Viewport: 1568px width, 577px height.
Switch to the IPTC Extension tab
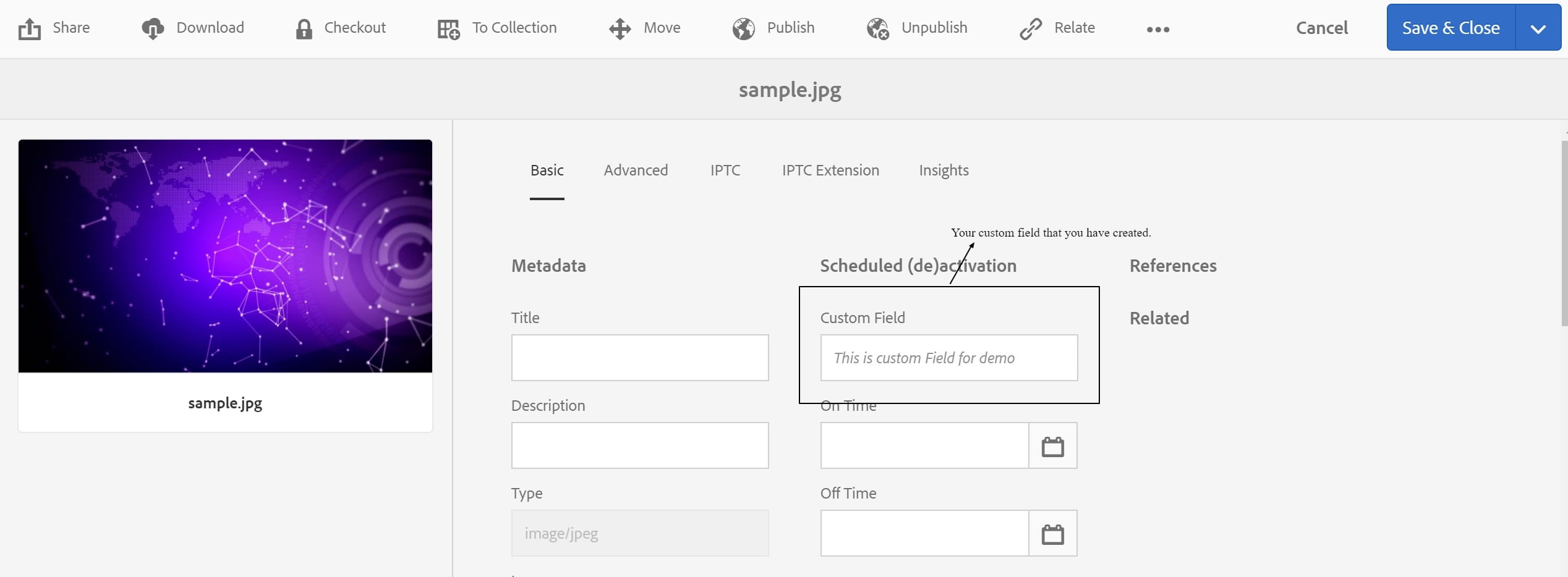pyautogui.click(x=830, y=171)
